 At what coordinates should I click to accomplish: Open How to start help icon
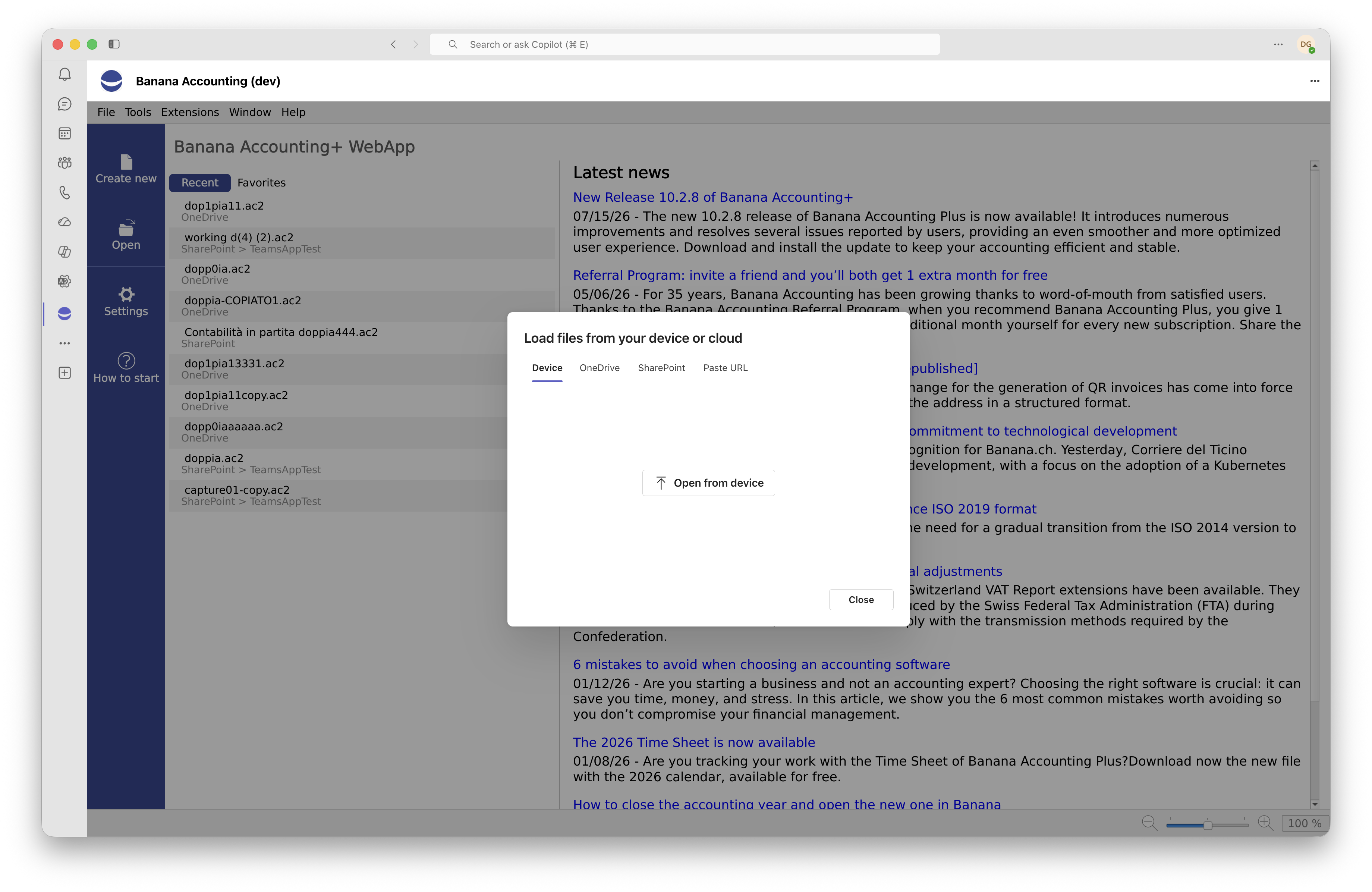[x=126, y=368]
